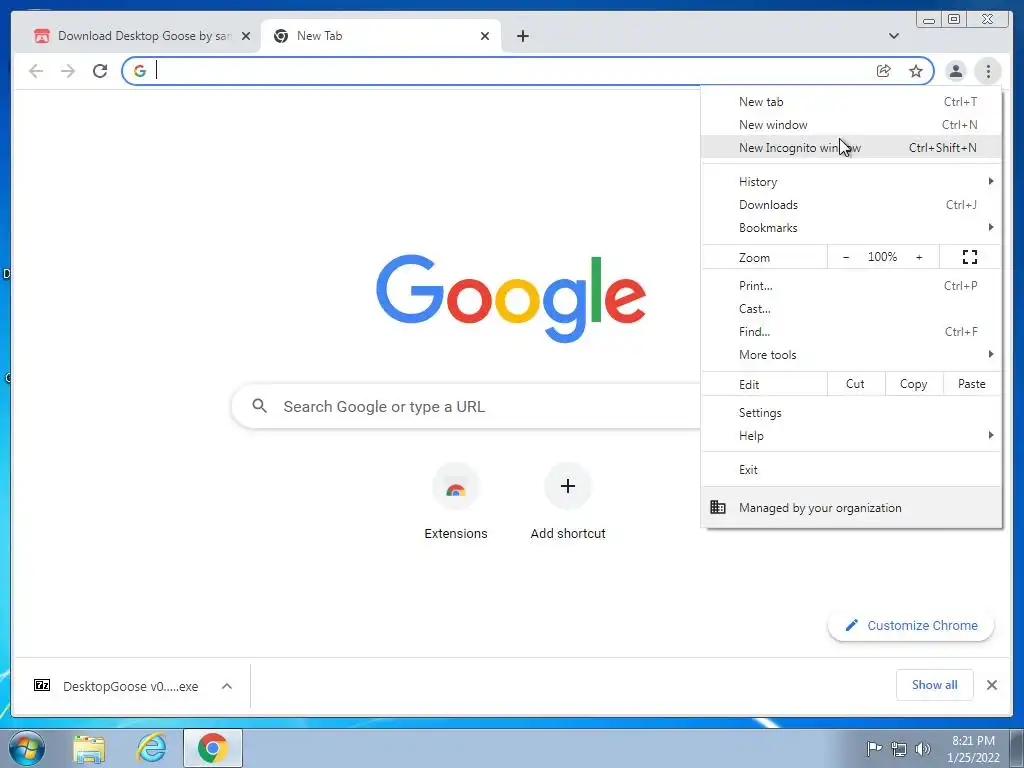Choose Cast... from the menu
Viewport: 1024px width, 768px height.
(x=851, y=309)
